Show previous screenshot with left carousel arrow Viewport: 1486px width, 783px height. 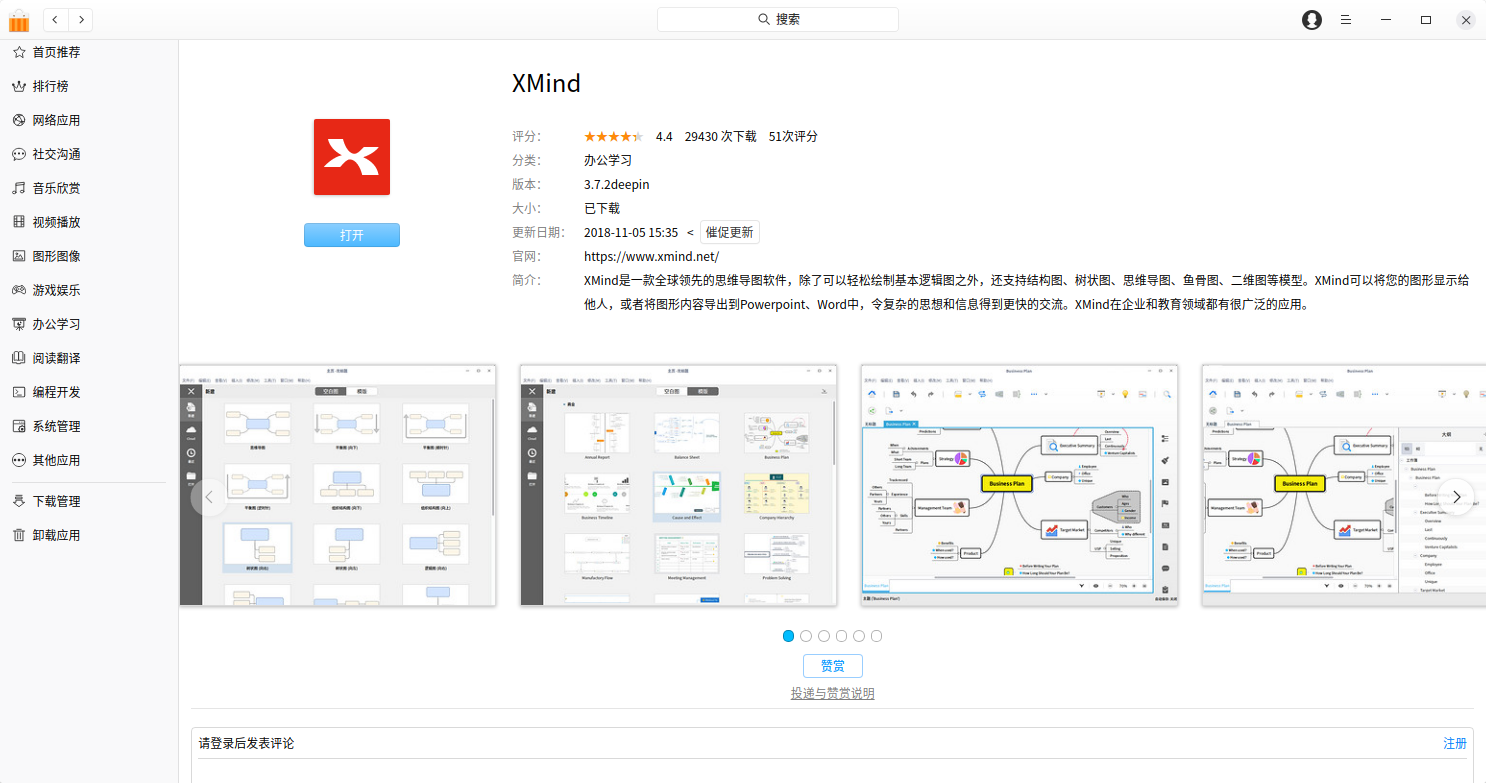(209, 497)
